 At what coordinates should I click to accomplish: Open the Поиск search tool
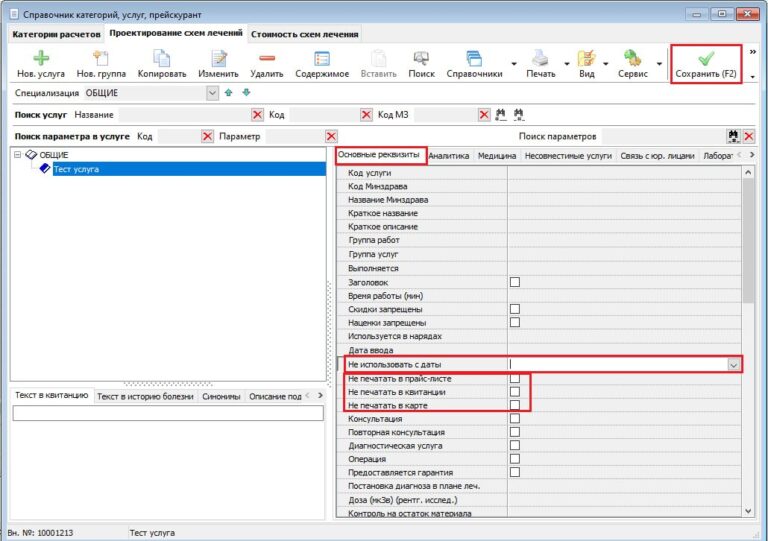tap(421, 64)
